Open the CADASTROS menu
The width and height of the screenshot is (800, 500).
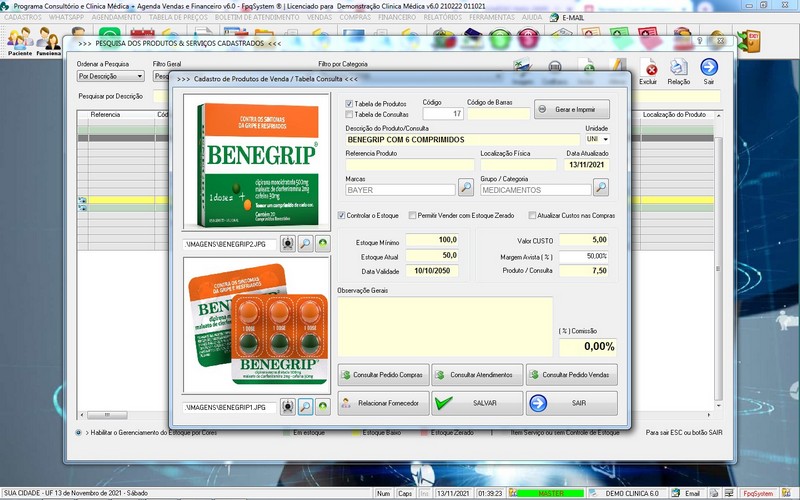coord(22,17)
